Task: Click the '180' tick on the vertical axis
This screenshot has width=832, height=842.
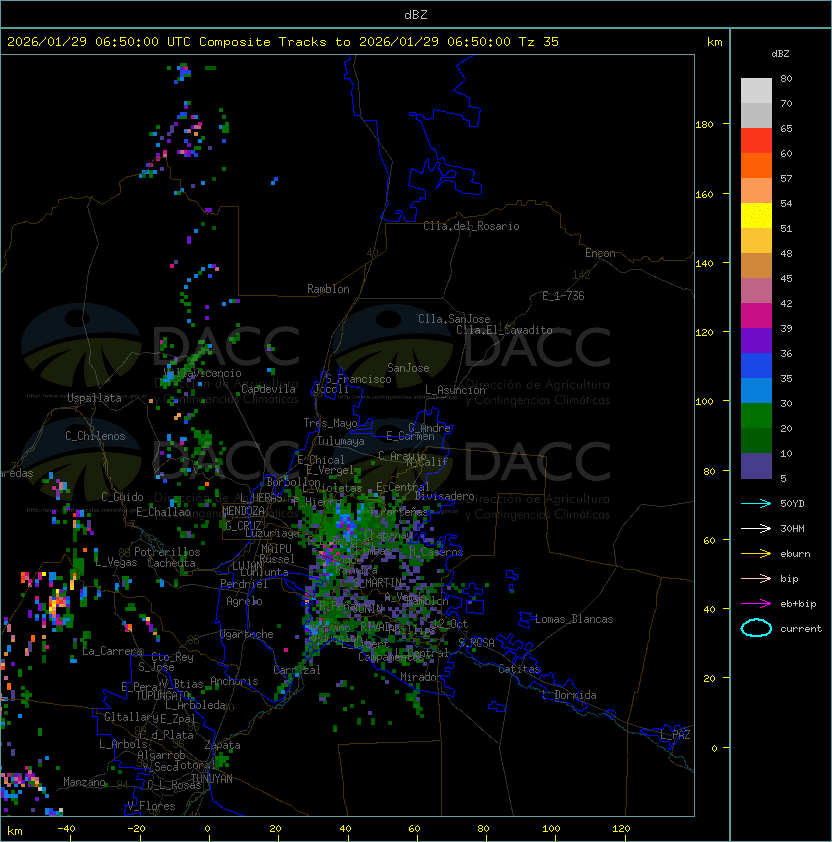Action: point(704,125)
